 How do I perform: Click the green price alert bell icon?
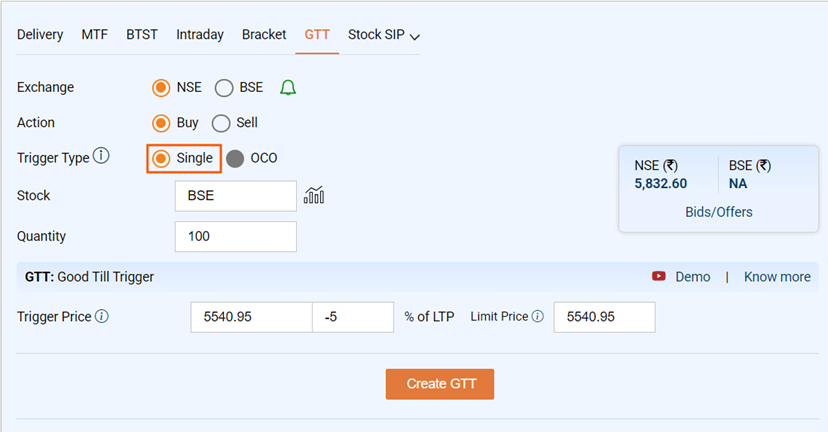point(288,88)
